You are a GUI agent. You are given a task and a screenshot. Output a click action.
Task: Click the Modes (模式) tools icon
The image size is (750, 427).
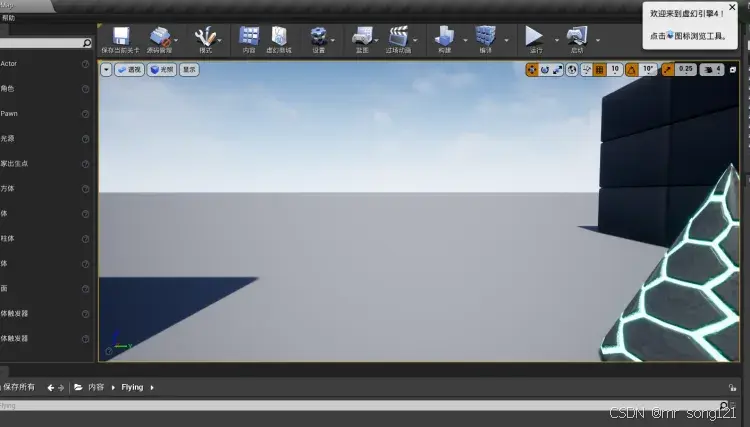(x=205, y=36)
